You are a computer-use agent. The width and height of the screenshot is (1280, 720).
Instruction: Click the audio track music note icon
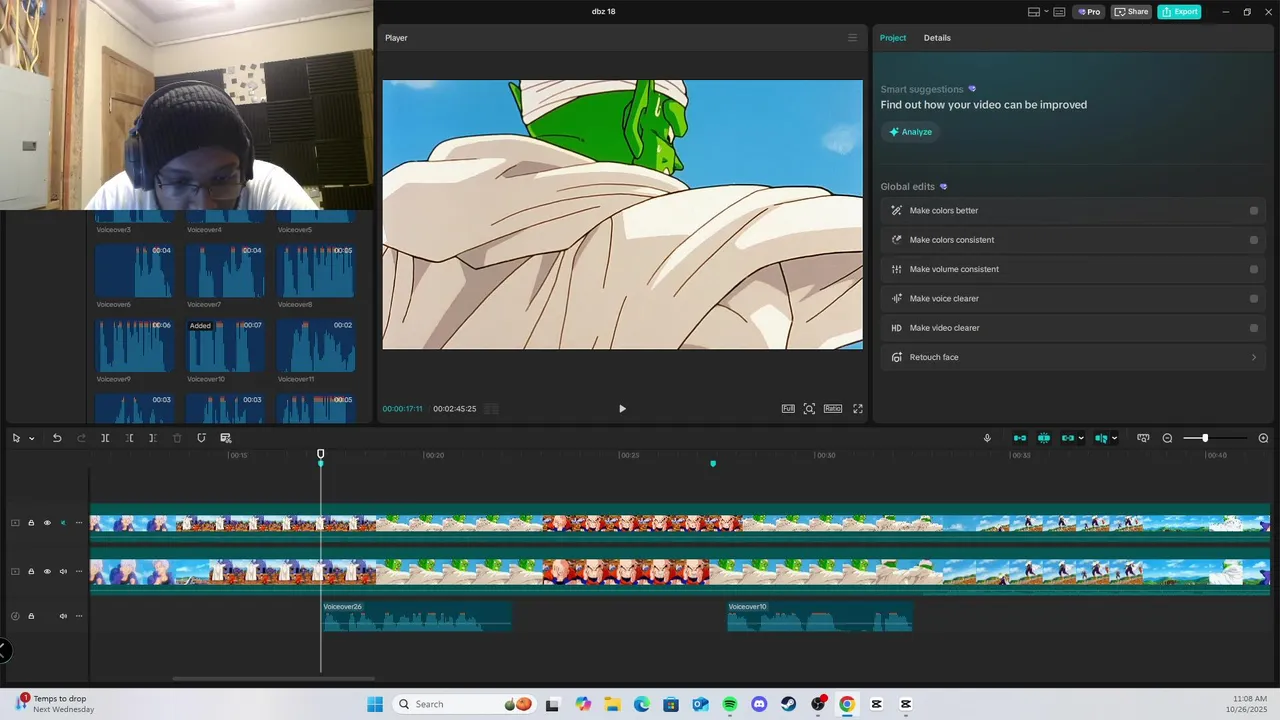[x=15, y=616]
